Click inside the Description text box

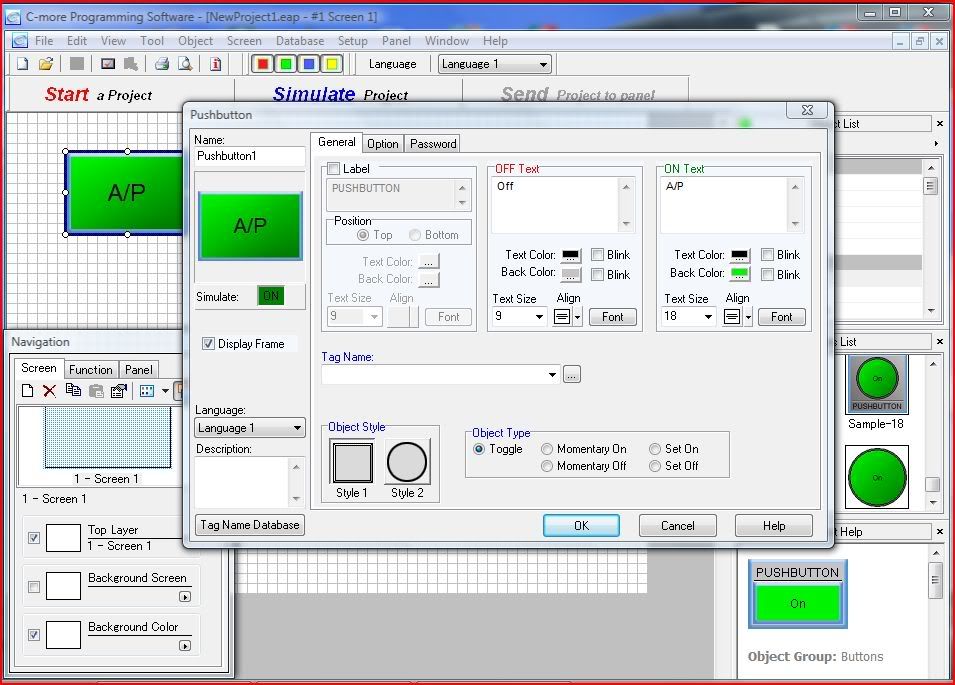(242, 481)
